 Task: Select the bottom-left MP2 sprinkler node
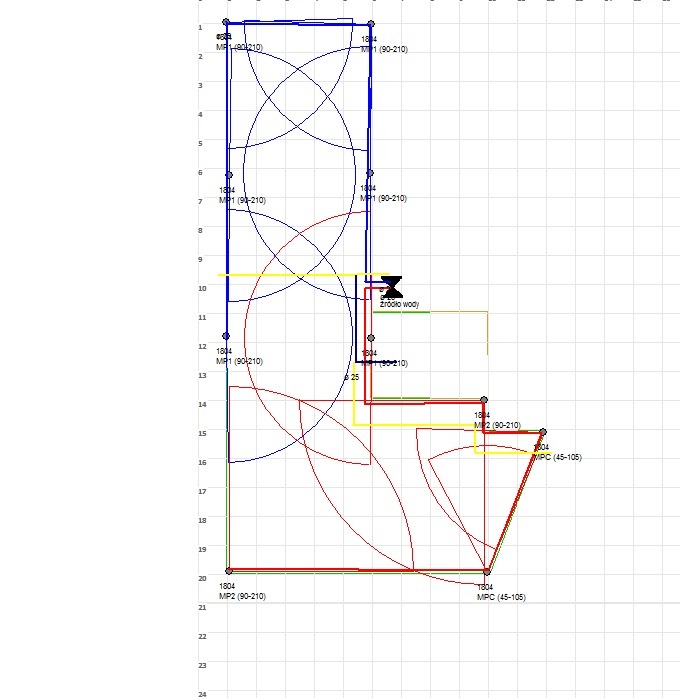point(229,571)
